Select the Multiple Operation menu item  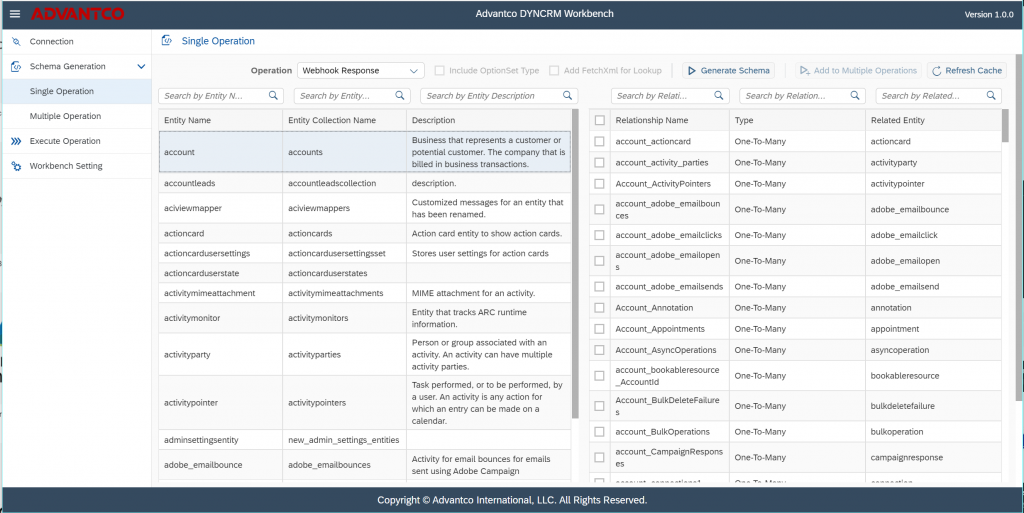tap(77, 116)
